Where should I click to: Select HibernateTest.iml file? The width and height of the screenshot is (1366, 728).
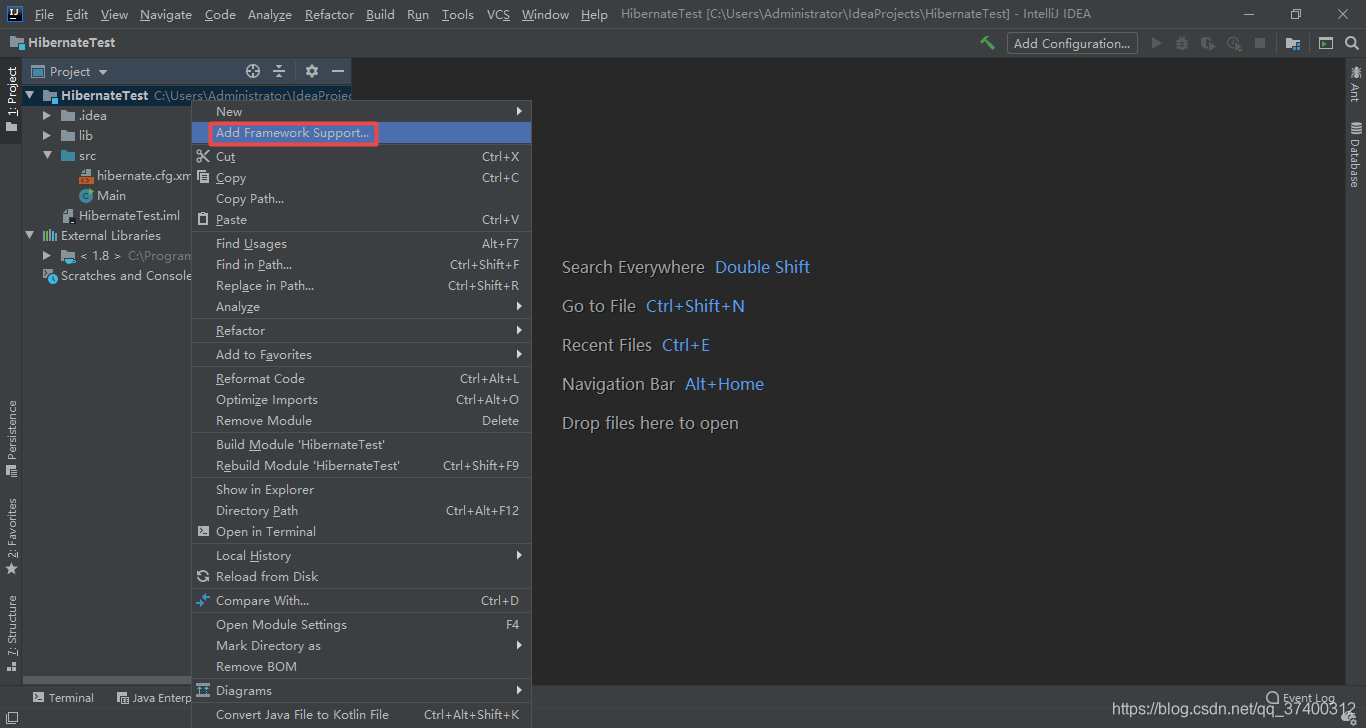121,216
